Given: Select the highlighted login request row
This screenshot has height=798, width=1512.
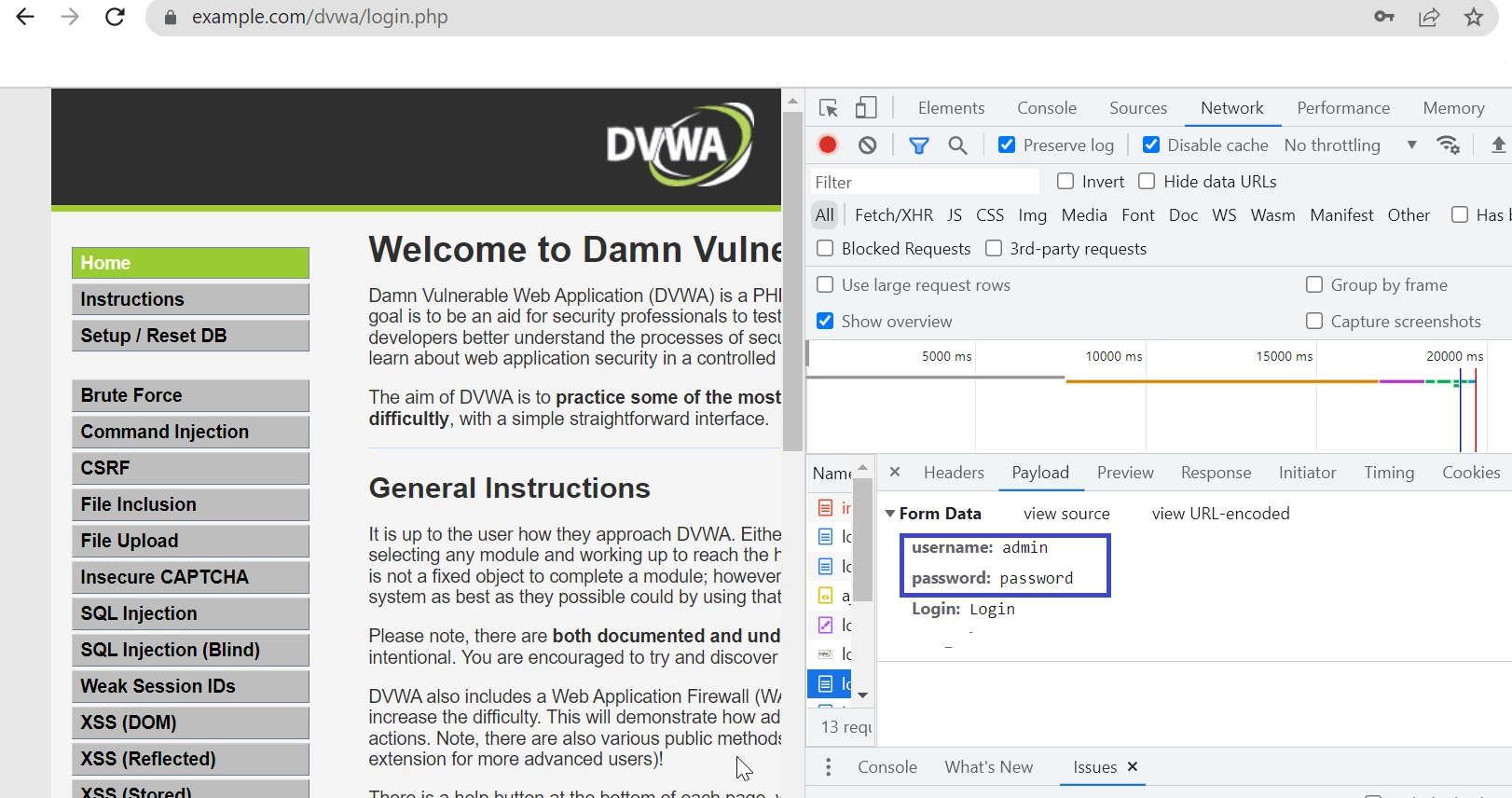Looking at the screenshot, I should click(x=830, y=683).
